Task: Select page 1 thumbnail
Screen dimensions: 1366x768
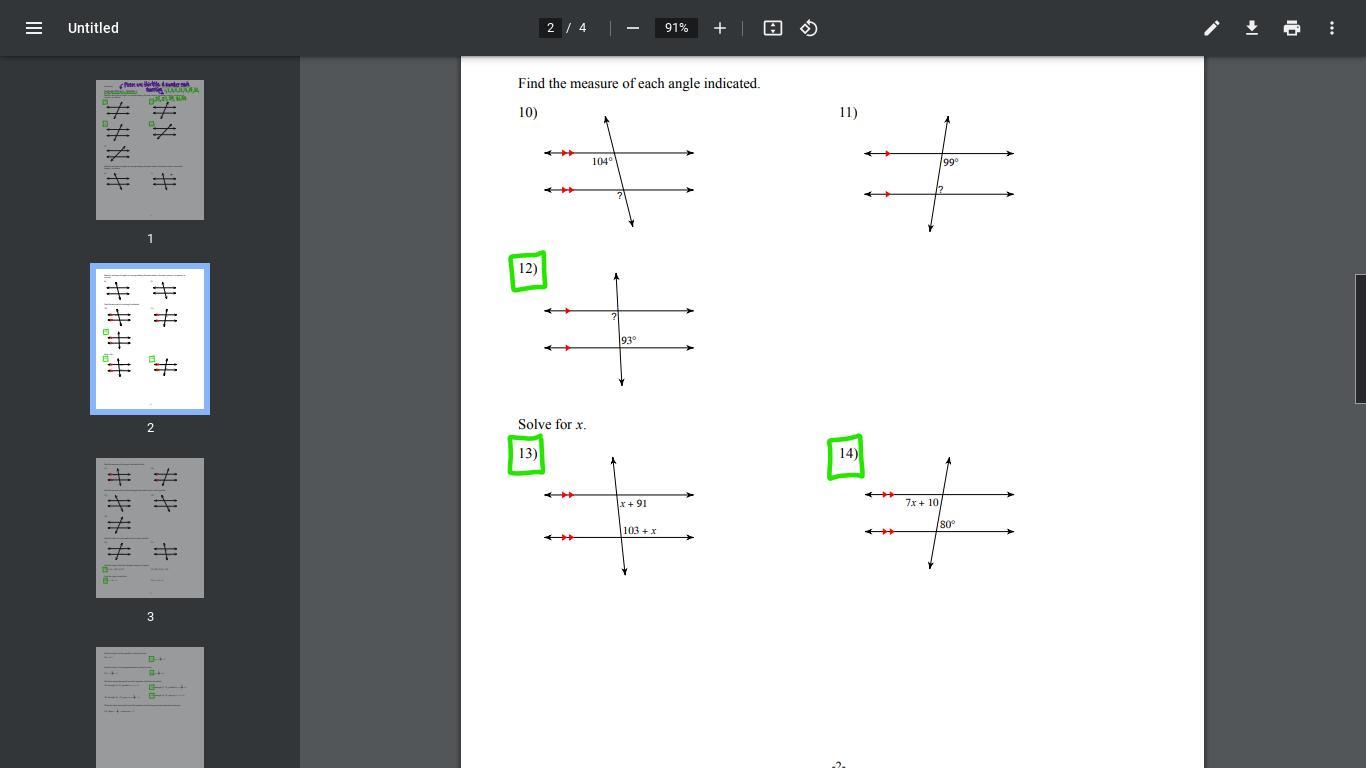Action: pyautogui.click(x=150, y=150)
